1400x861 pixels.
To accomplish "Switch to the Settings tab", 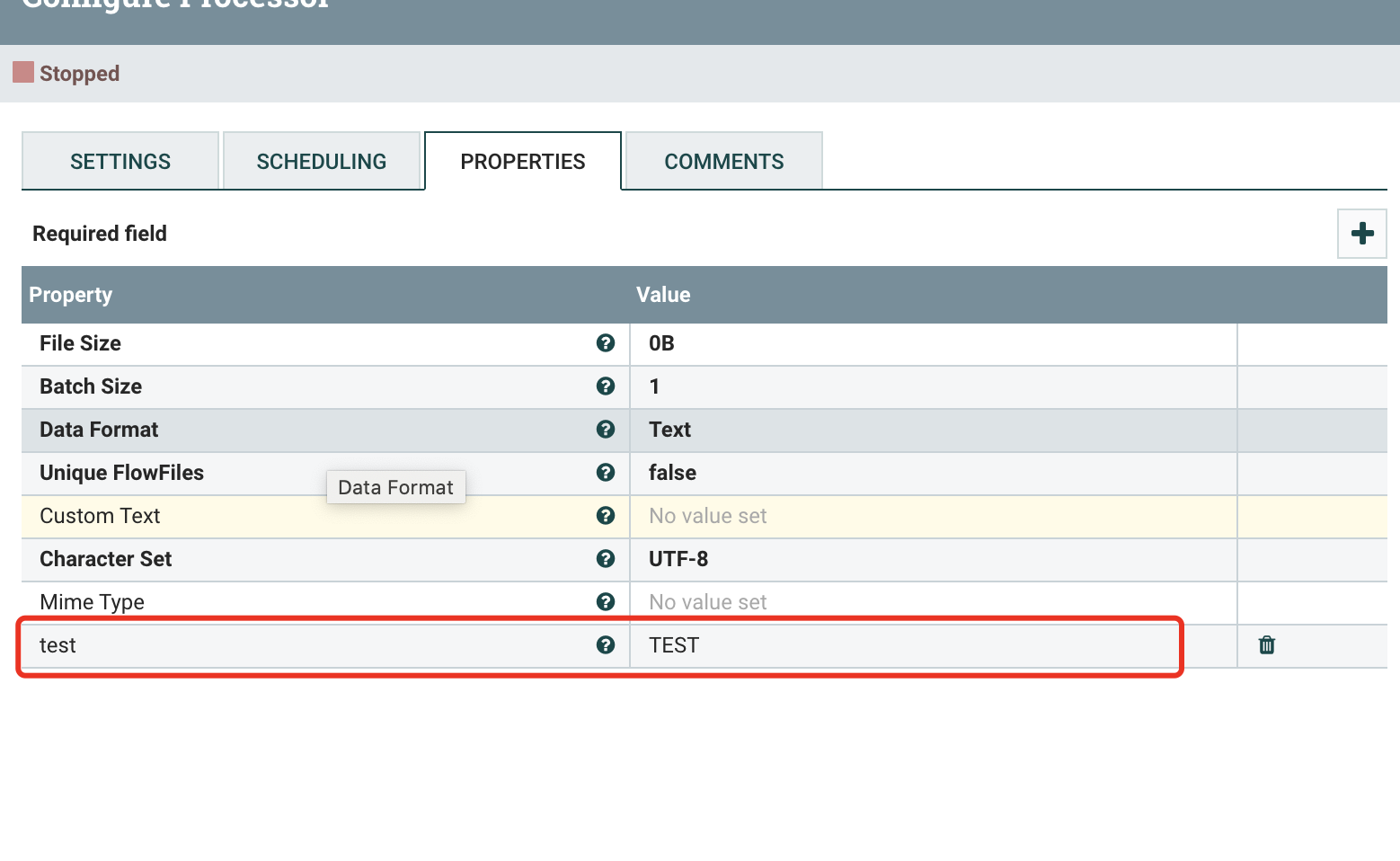I will coord(120,162).
